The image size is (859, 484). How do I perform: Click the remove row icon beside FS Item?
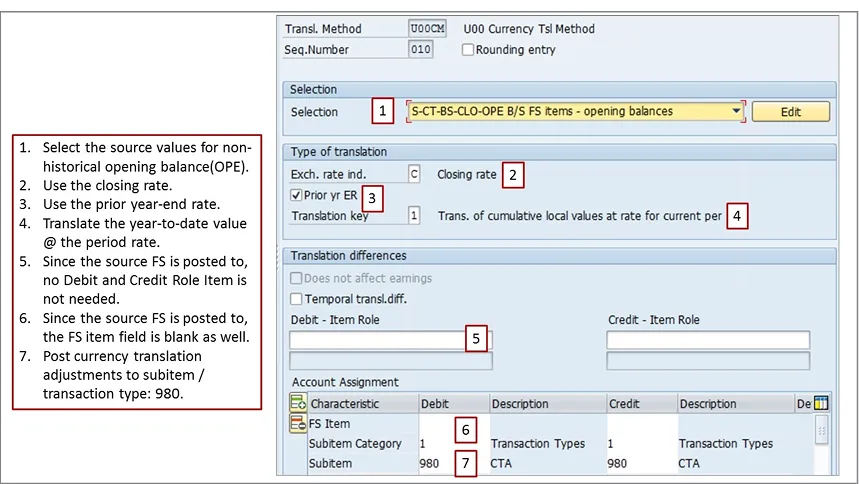click(x=297, y=424)
